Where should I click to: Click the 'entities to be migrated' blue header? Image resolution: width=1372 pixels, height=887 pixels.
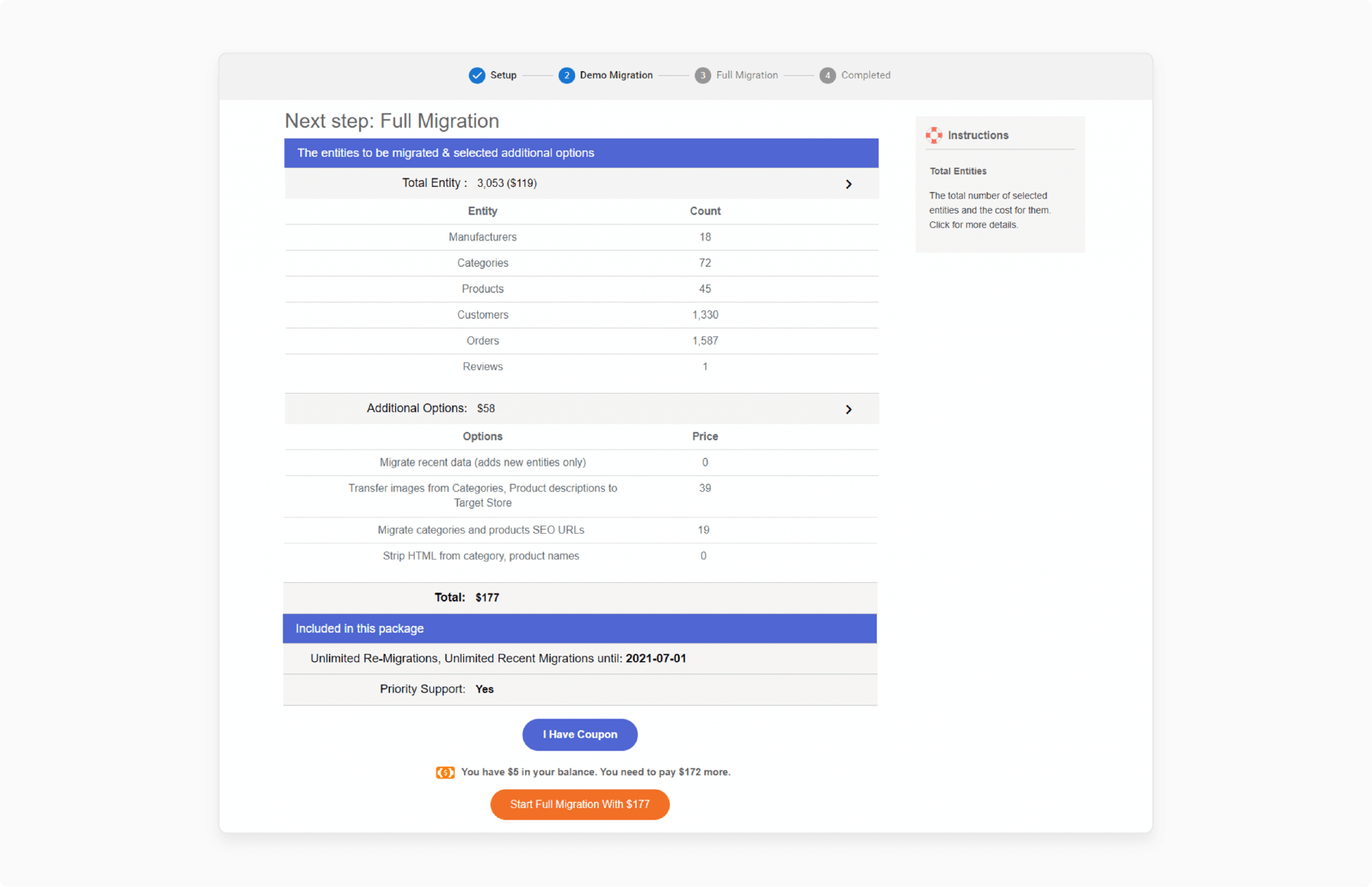point(582,153)
